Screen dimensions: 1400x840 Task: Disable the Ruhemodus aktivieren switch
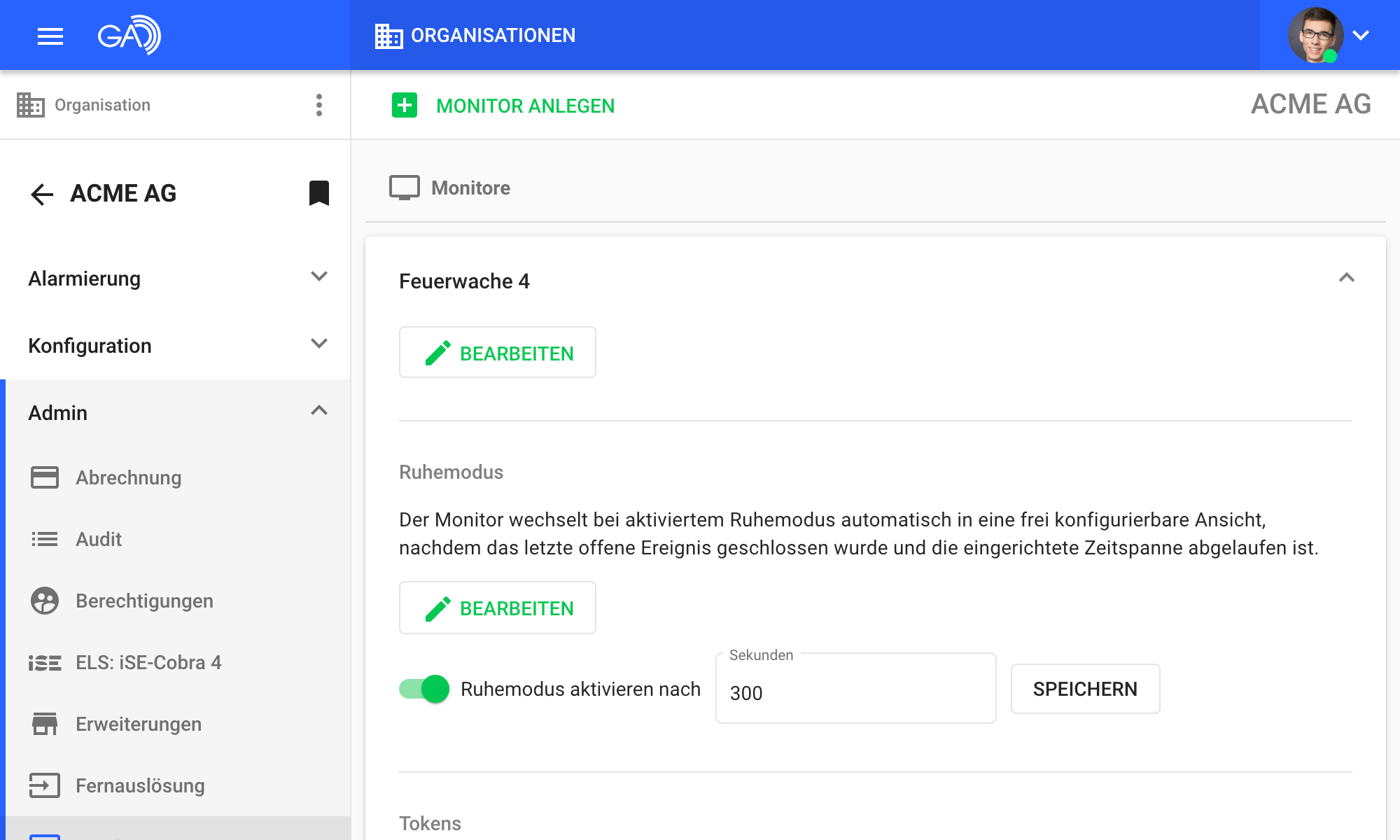pos(424,689)
